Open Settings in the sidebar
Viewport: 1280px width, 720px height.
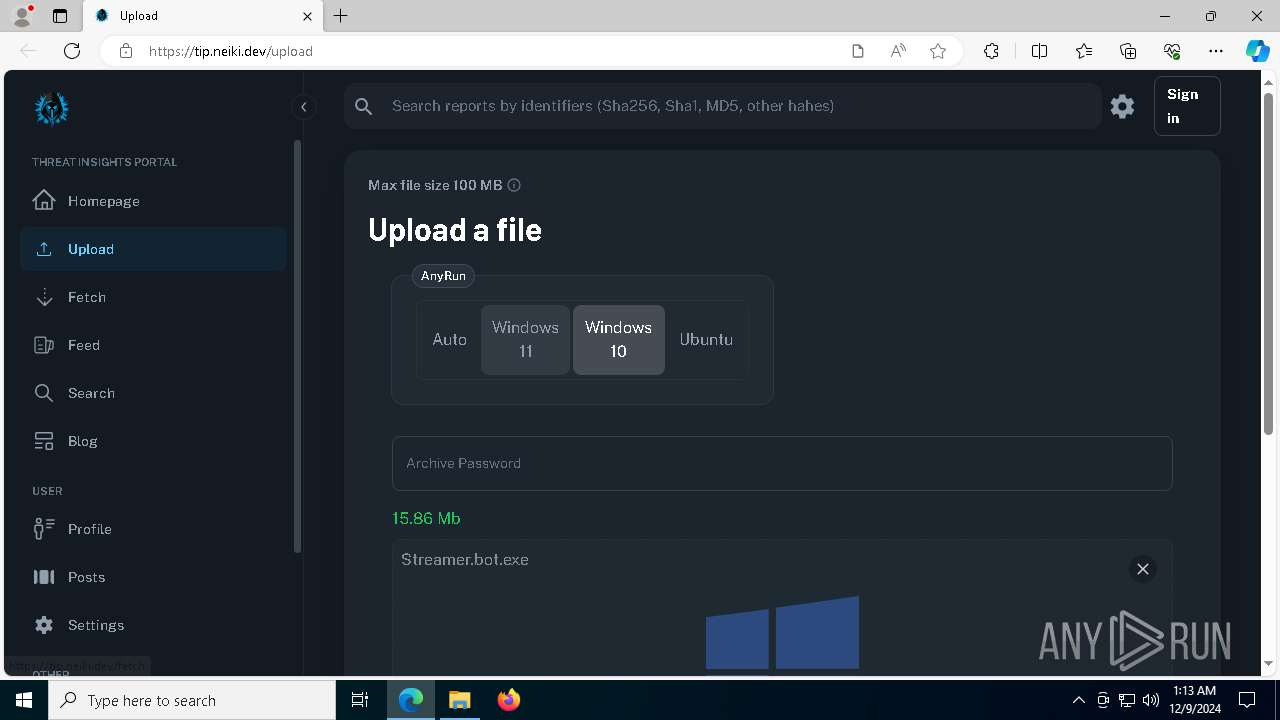point(153,625)
